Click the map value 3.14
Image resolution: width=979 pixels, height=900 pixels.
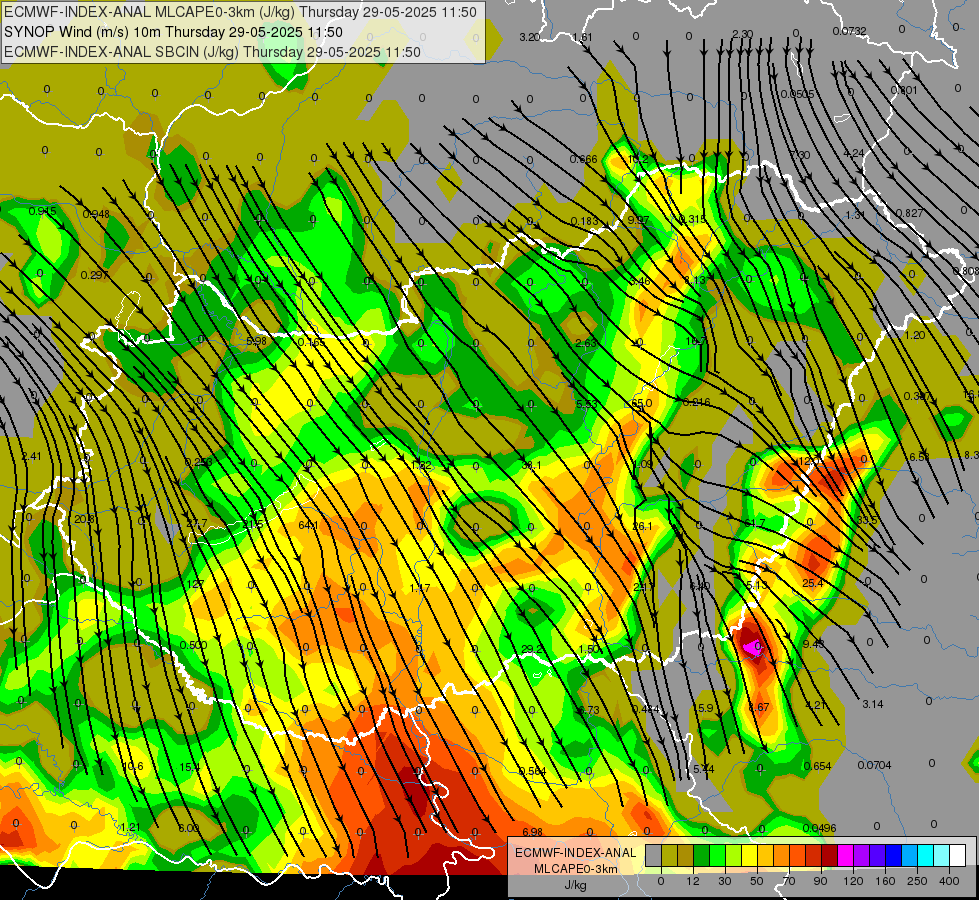(873, 705)
